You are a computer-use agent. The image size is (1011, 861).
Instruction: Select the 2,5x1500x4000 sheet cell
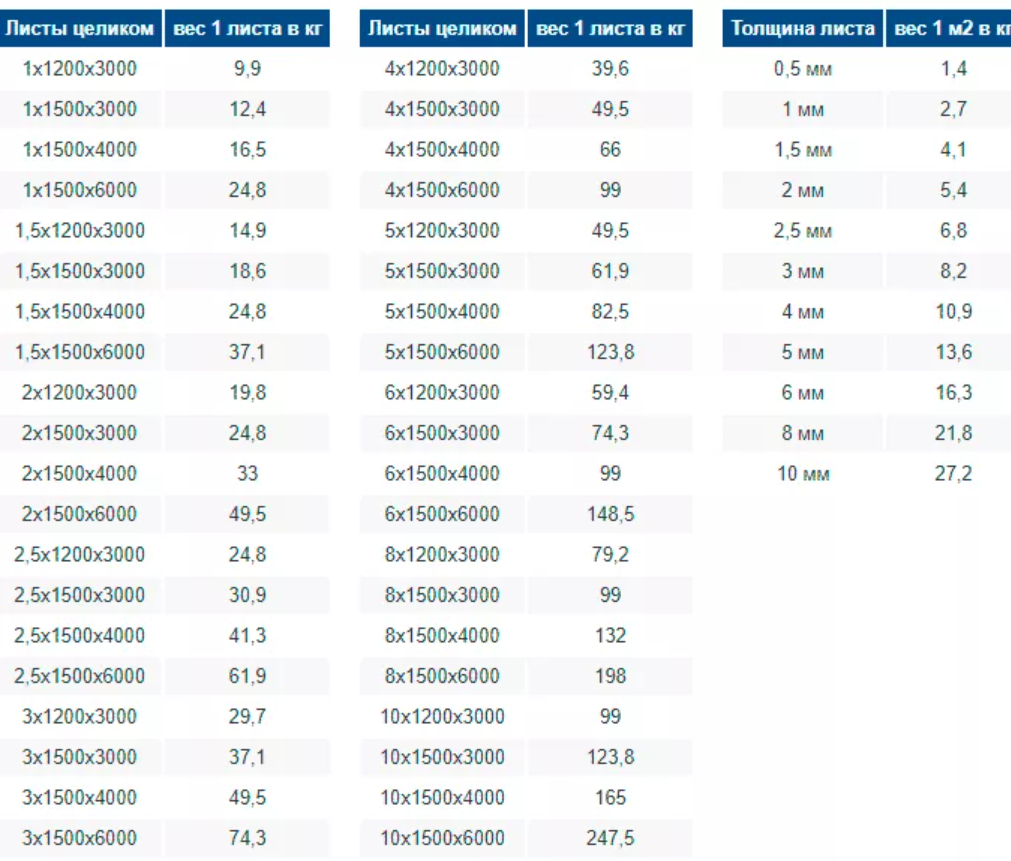pyautogui.click(x=80, y=635)
